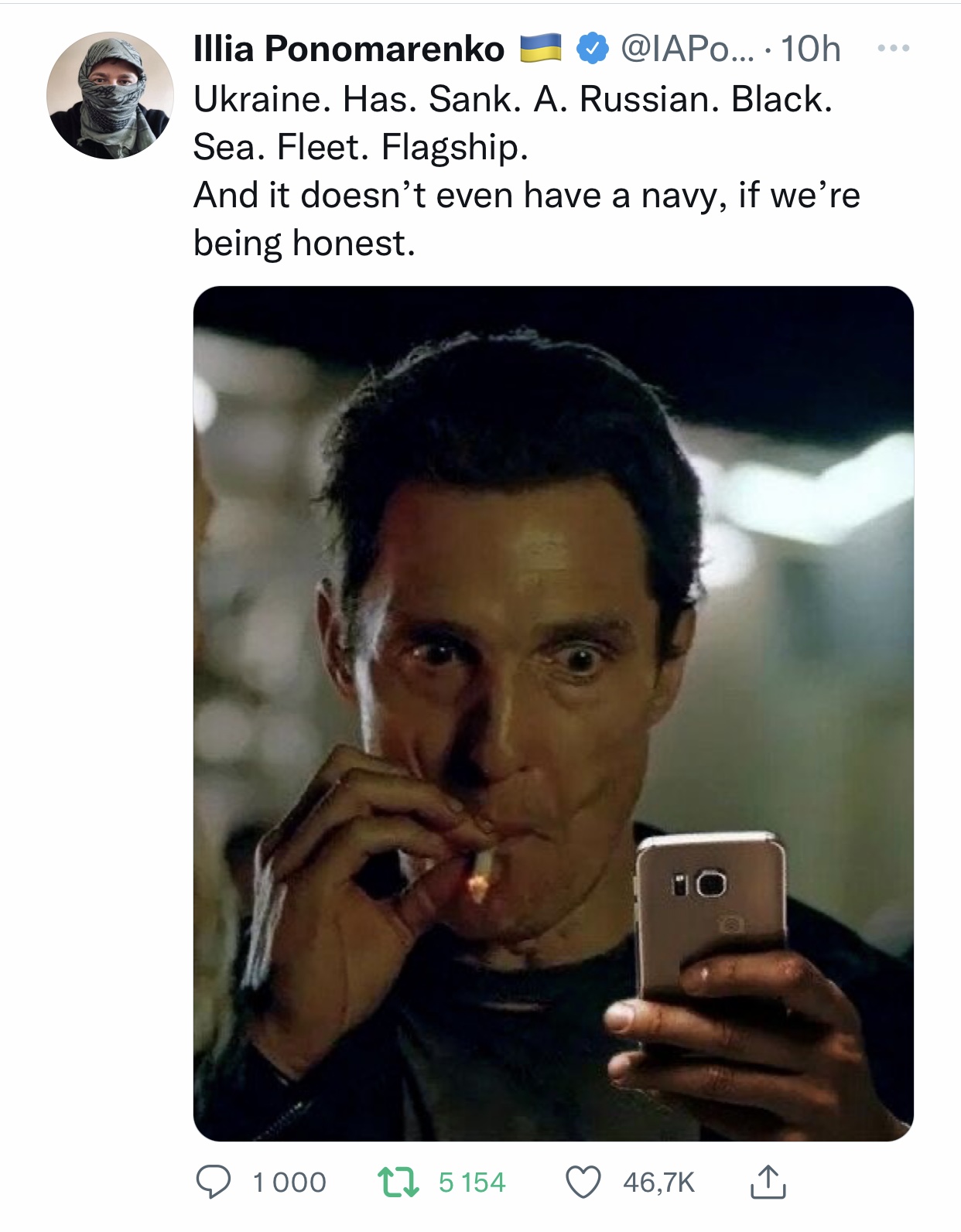Viewport: 961px width, 1232px height.
Task: Click the share upload arrow icon
Action: point(768,1182)
